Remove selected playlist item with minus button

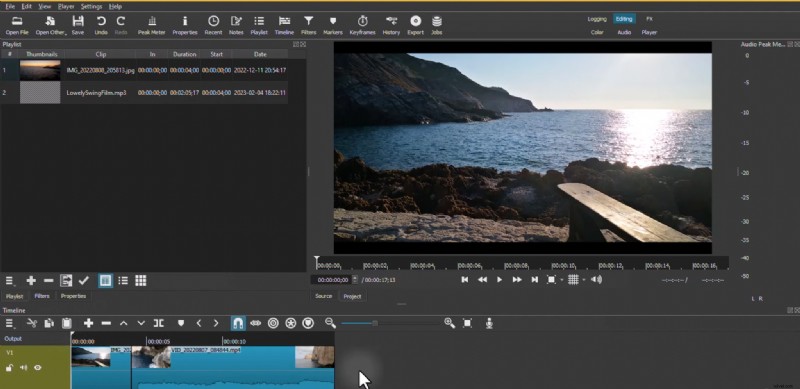coord(48,281)
